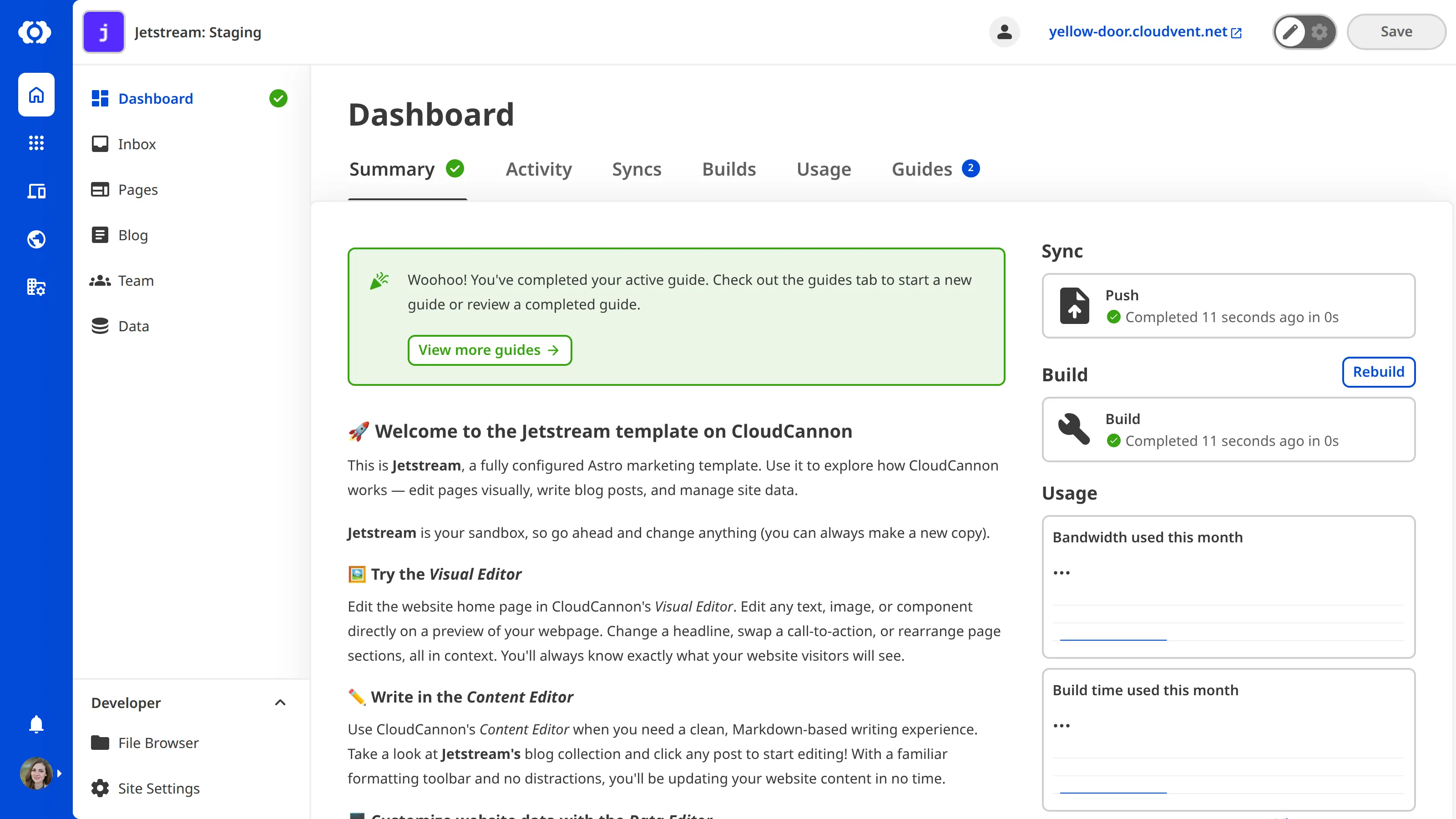
Task: Click the Summary completion checkmark
Action: [455, 168]
